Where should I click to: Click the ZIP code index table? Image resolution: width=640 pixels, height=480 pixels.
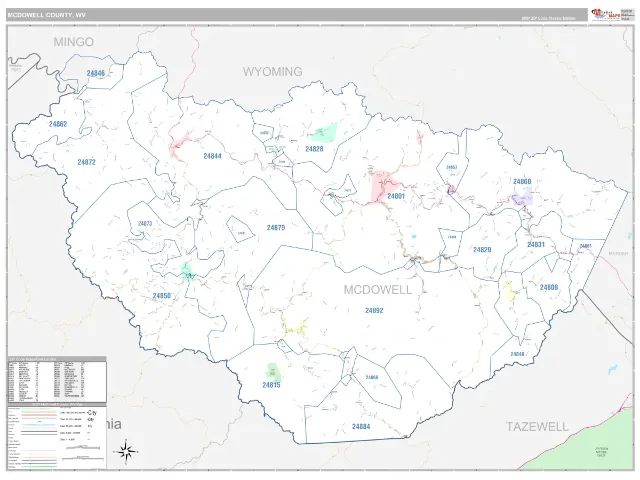click(57, 380)
